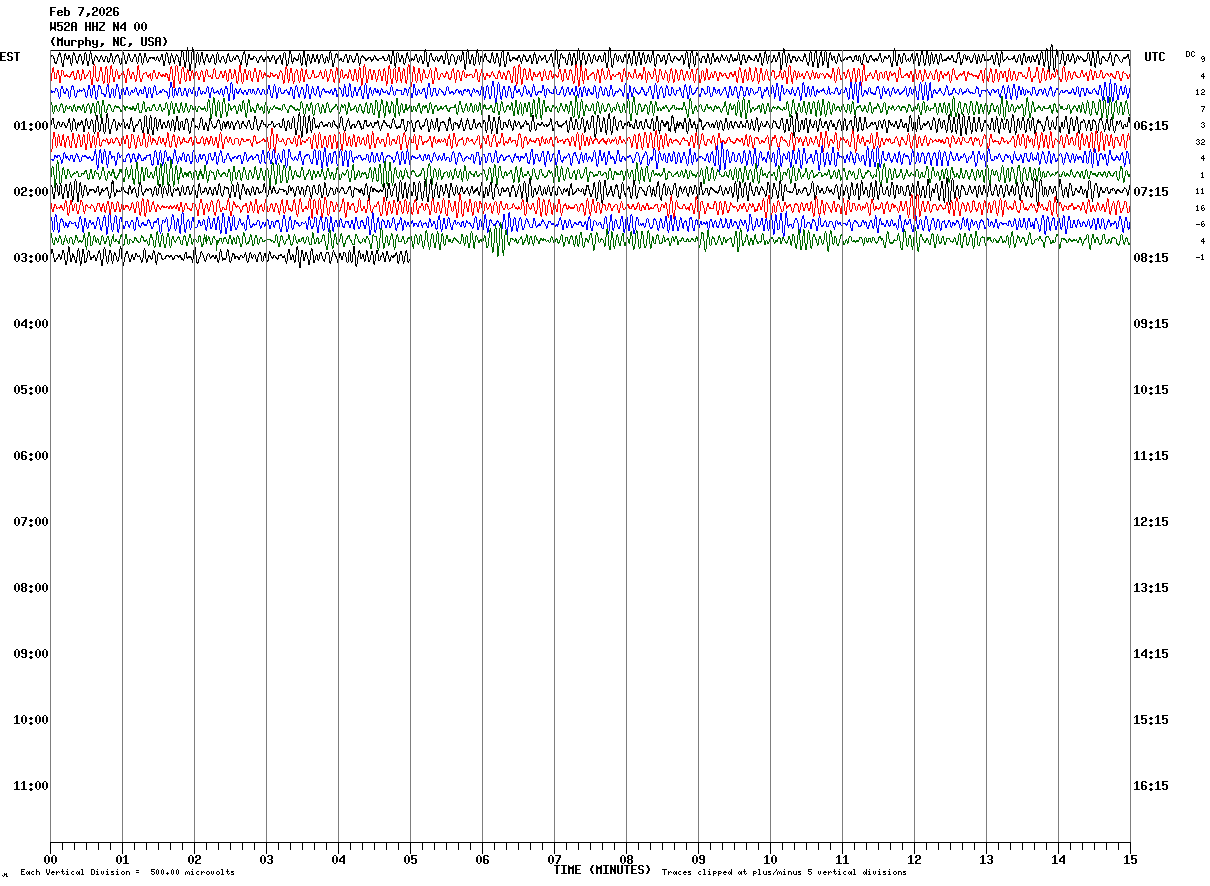Click minute tick label "09" on time axis
This screenshot has height=886, width=1210.
click(x=698, y=860)
